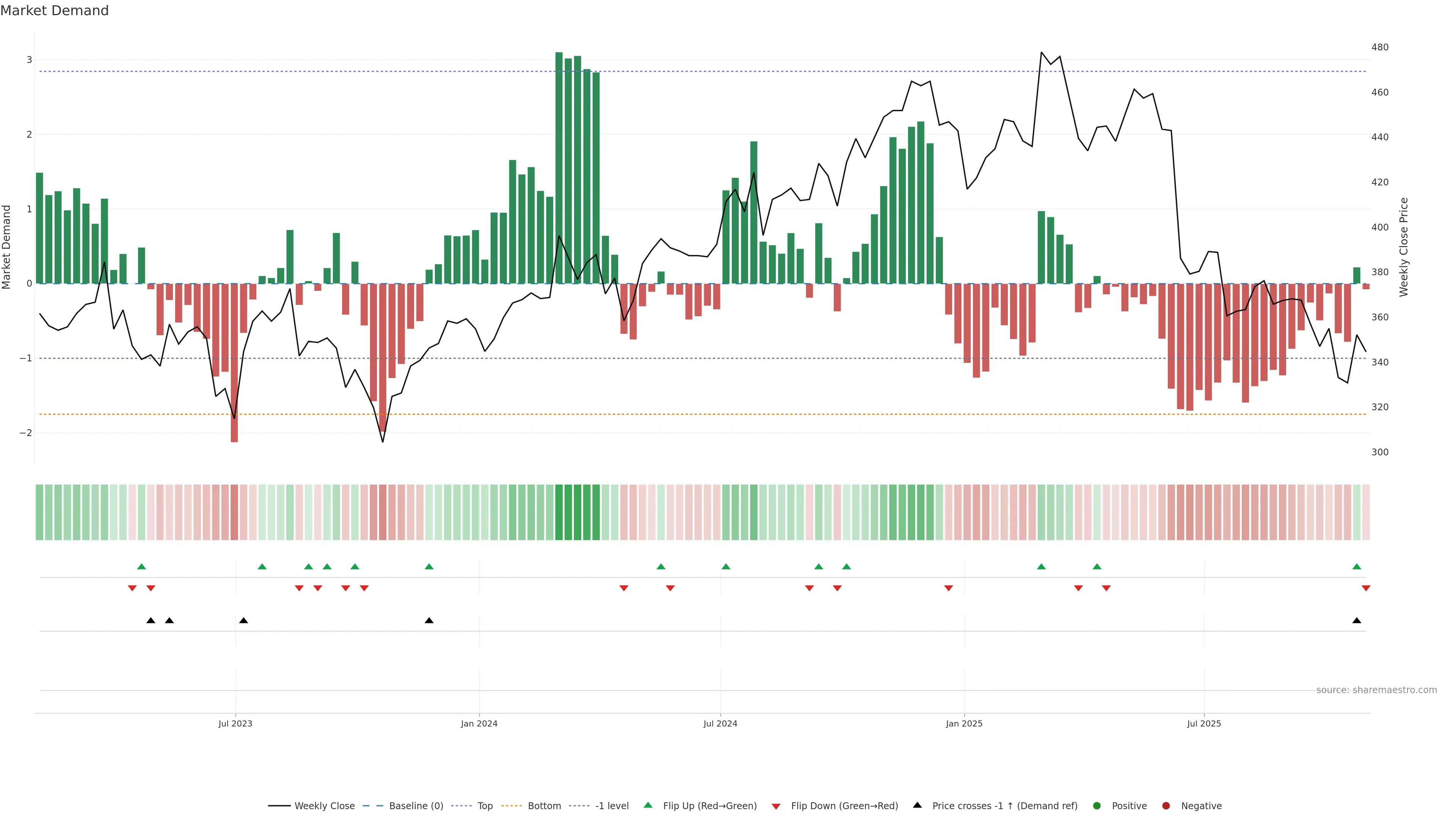
Task: Hide the Top dotted line via legend
Action: [x=485, y=805]
